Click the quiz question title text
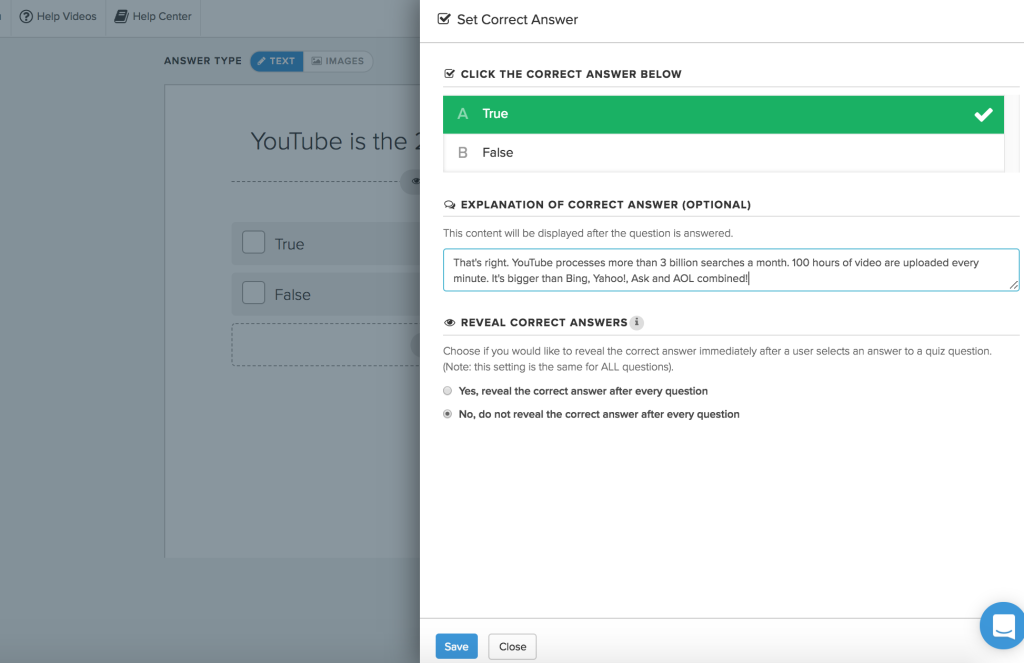1024x663 pixels. coord(336,141)
